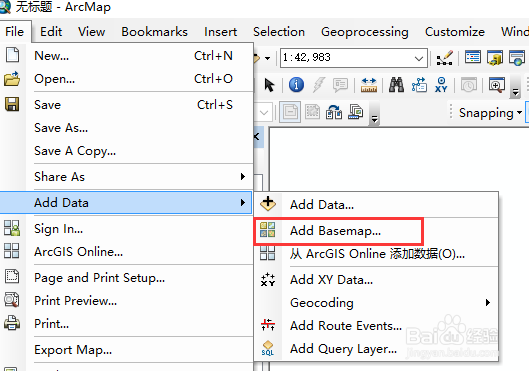Click the Find Route tool
Screen dimensions: 529x371
click(x=419, y=85)
